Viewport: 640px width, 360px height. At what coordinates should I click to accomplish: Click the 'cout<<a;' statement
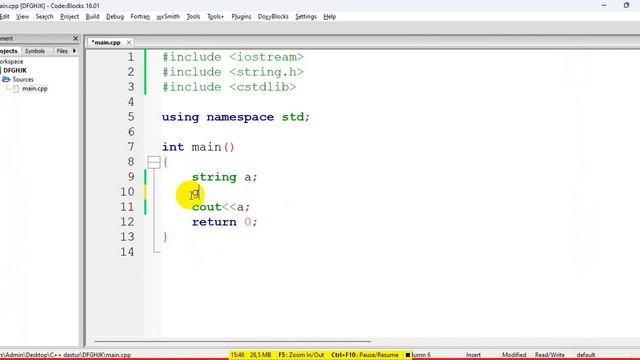pyautogui.click(x=221, y=207)
